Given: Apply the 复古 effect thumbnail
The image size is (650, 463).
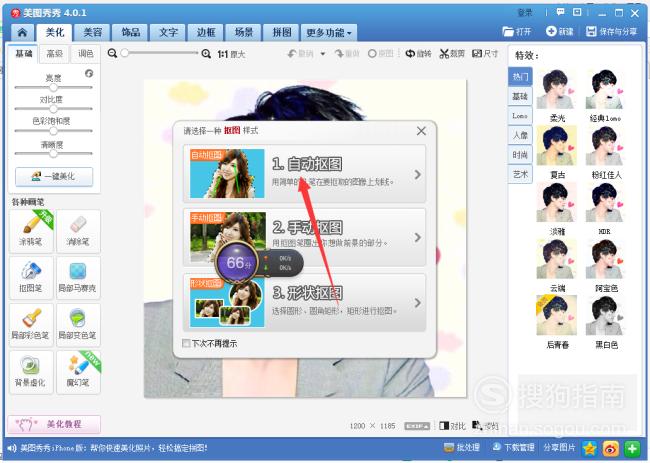Looking at the screenshot, I should pyautogui.click(x=556, y=146).
